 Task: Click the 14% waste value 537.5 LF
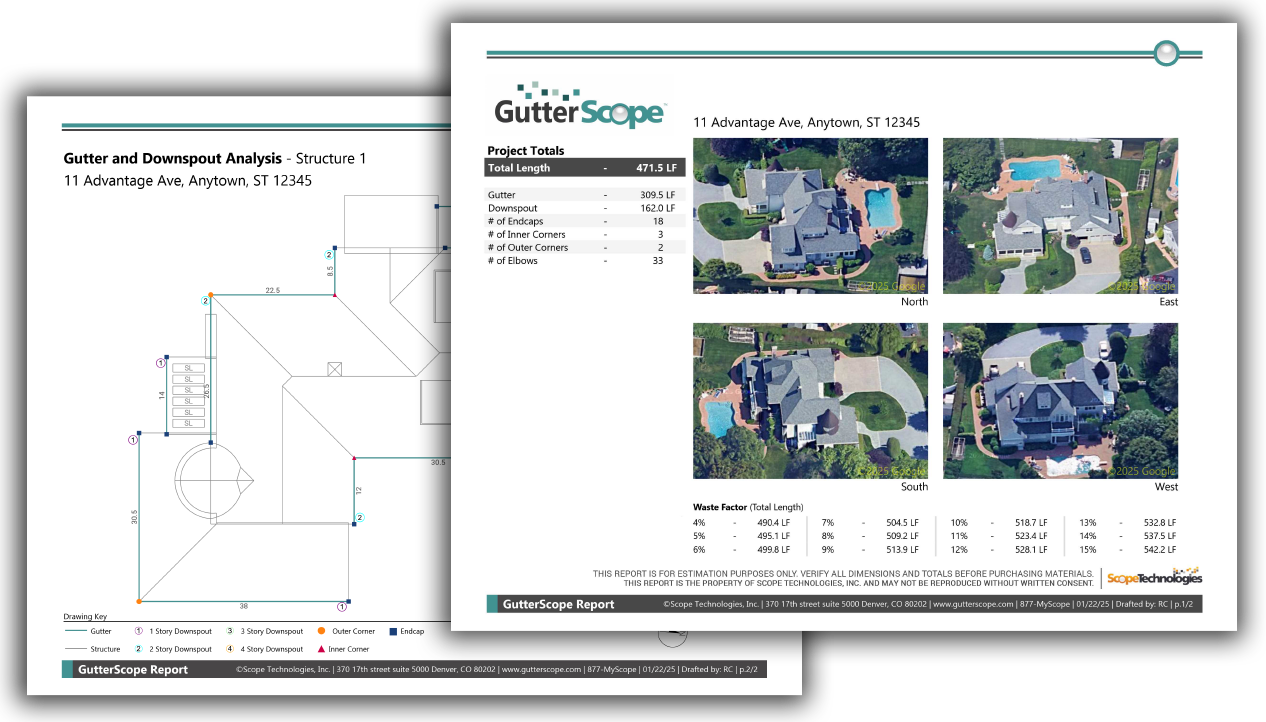click(1158, 535)
